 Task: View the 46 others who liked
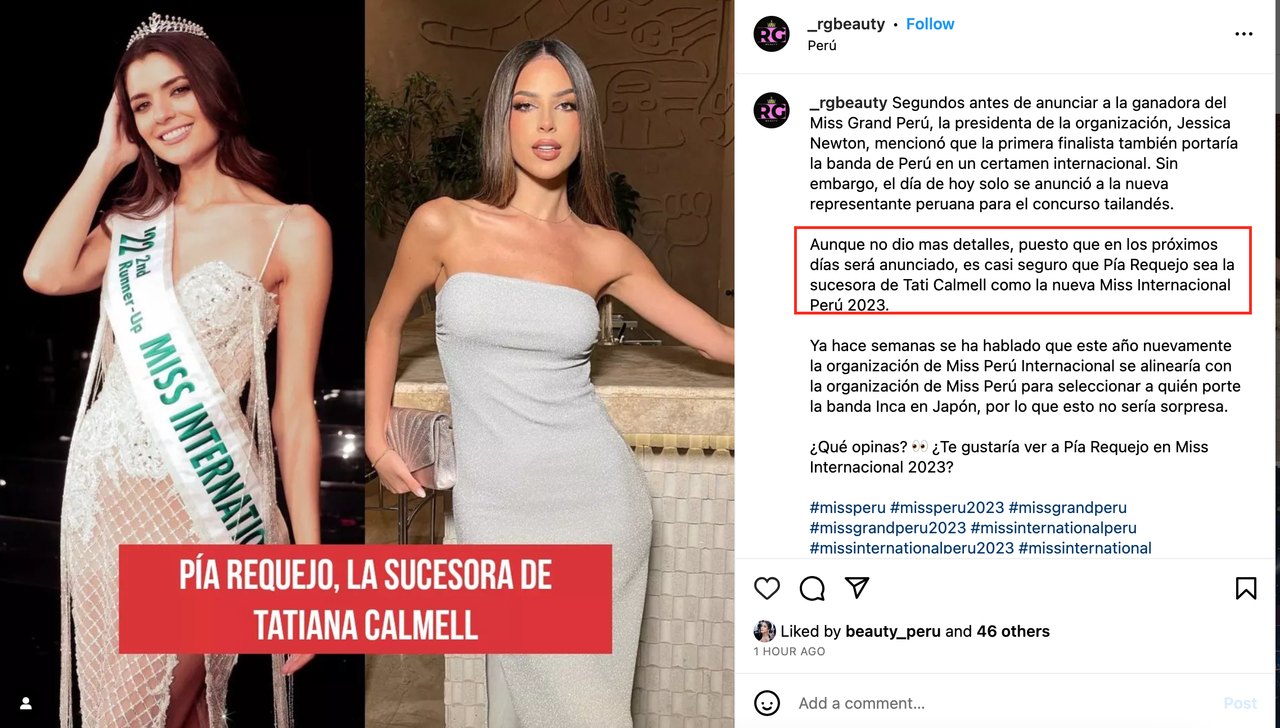pyautogui.click(x=1013, y=631)
